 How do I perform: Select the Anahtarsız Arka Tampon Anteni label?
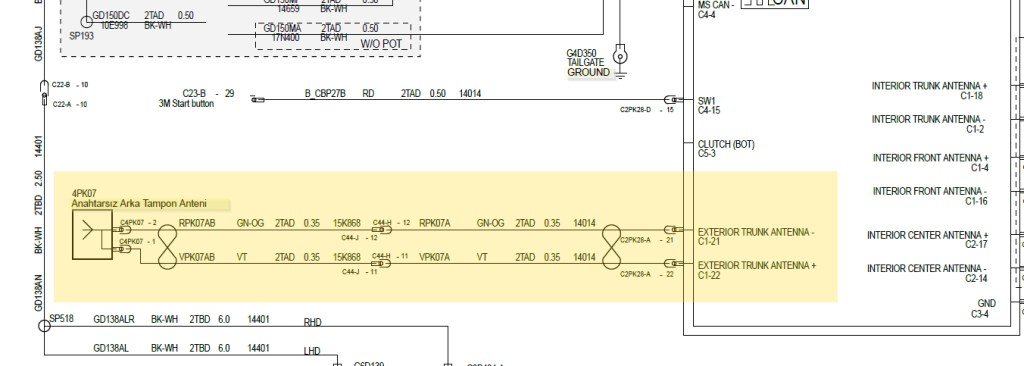(x=139, y=204)
